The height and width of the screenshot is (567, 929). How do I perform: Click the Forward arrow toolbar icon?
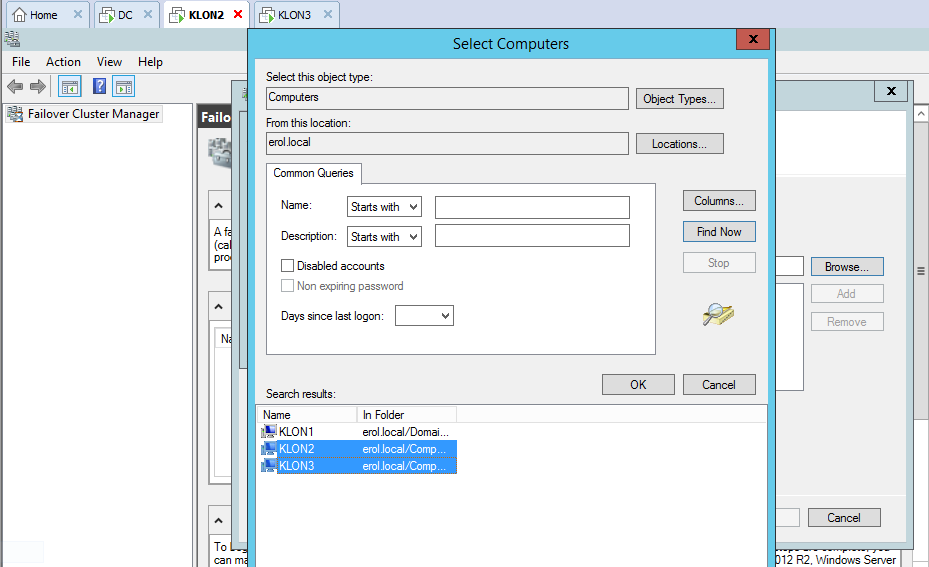(38, 87)
